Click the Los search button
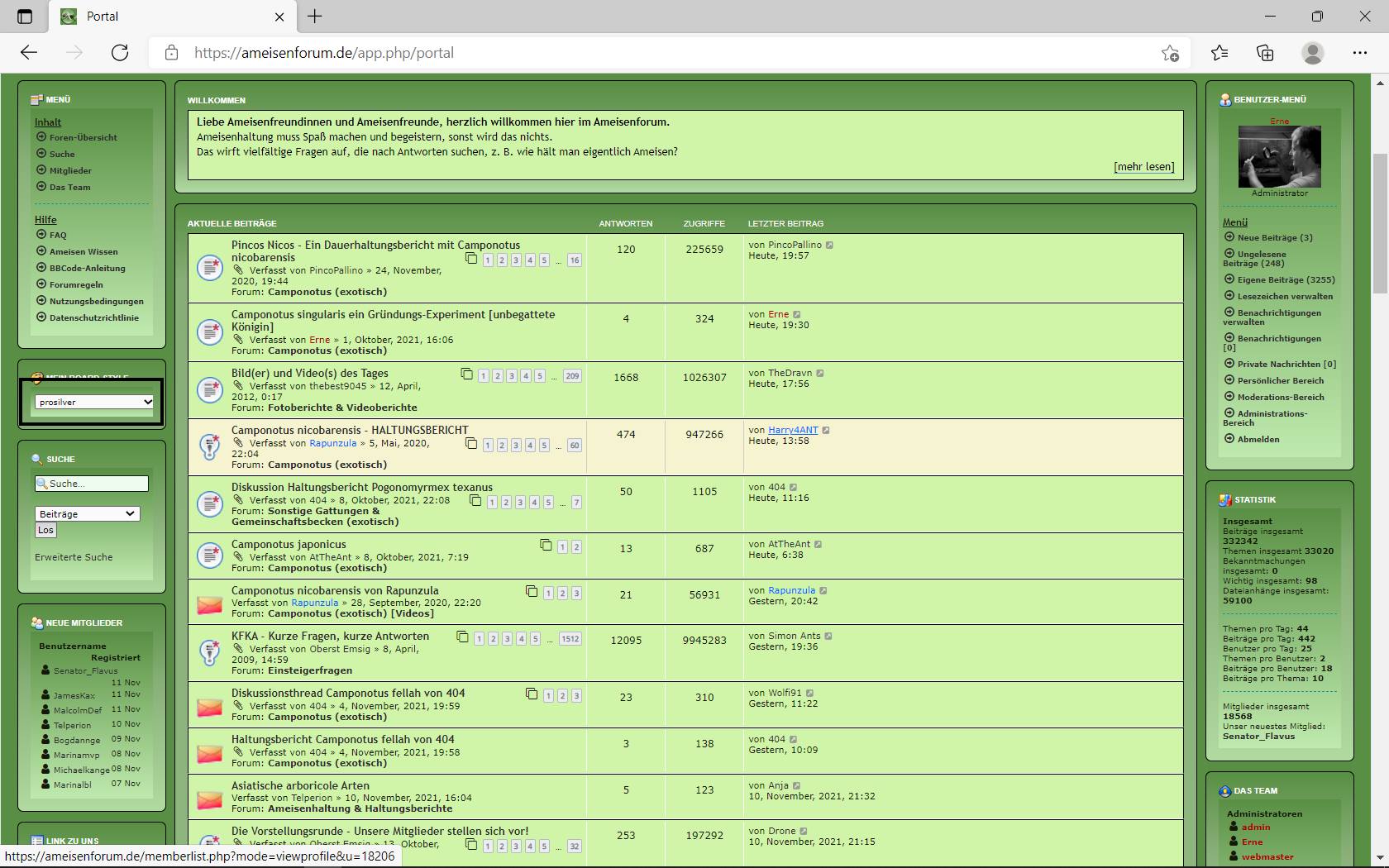Image resolution: width=1389 pixels, height=868 pixels. click(x=45, y=531)
